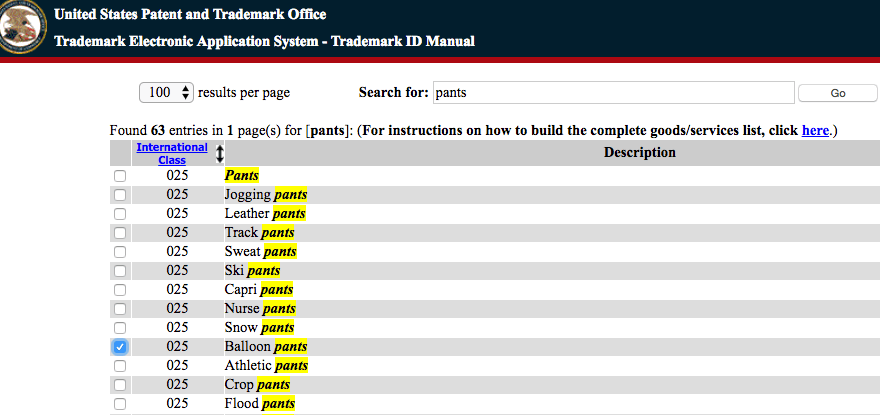Screen dimensions: 880x415
Task: Click class 025 in Flood pants row
Action: (177, 404)
